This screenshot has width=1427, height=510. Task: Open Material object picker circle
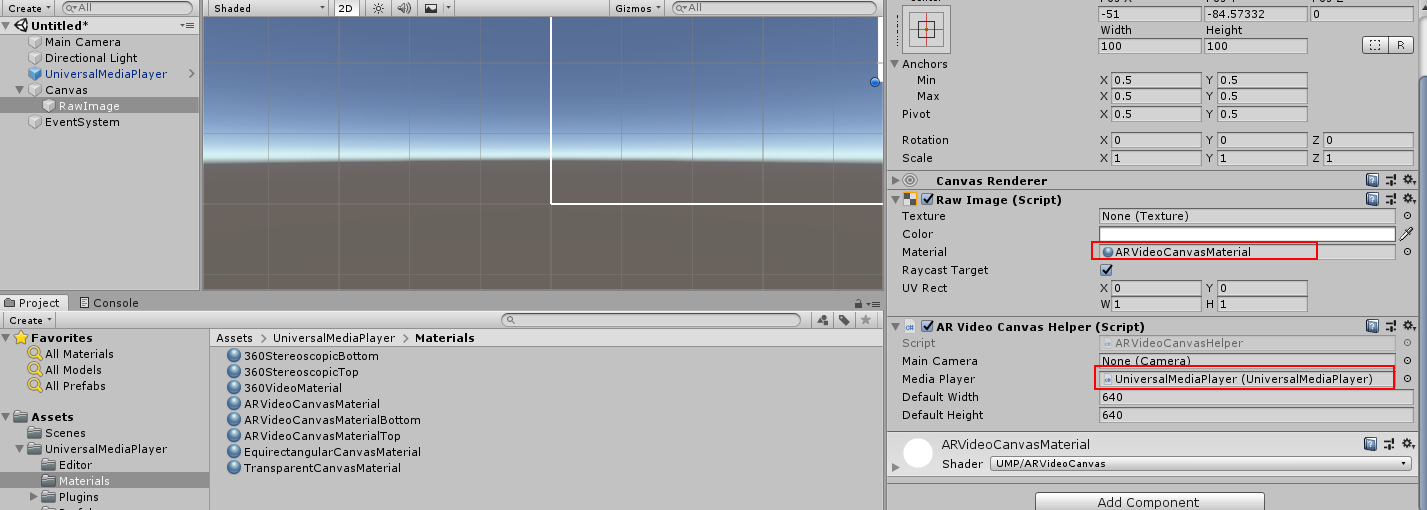[x=1408, y=252]
